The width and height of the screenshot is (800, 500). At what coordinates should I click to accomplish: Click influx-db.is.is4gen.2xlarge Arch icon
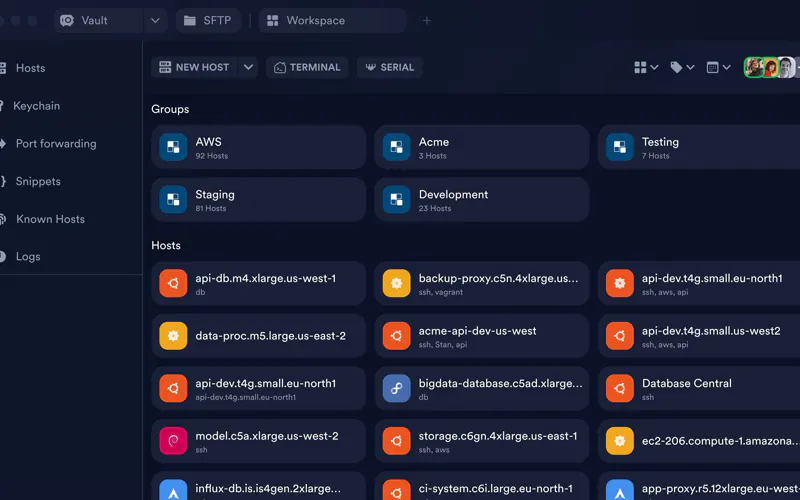coord(173,490)
